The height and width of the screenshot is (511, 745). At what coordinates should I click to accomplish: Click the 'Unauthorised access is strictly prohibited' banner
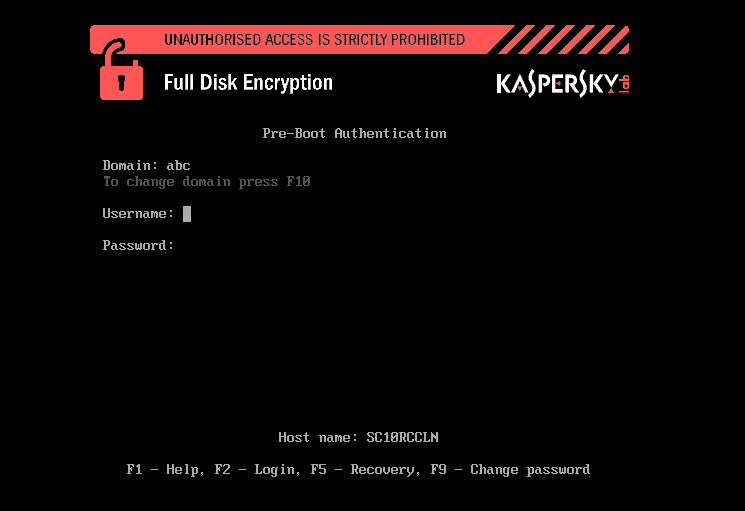click(x=314, y=39)
